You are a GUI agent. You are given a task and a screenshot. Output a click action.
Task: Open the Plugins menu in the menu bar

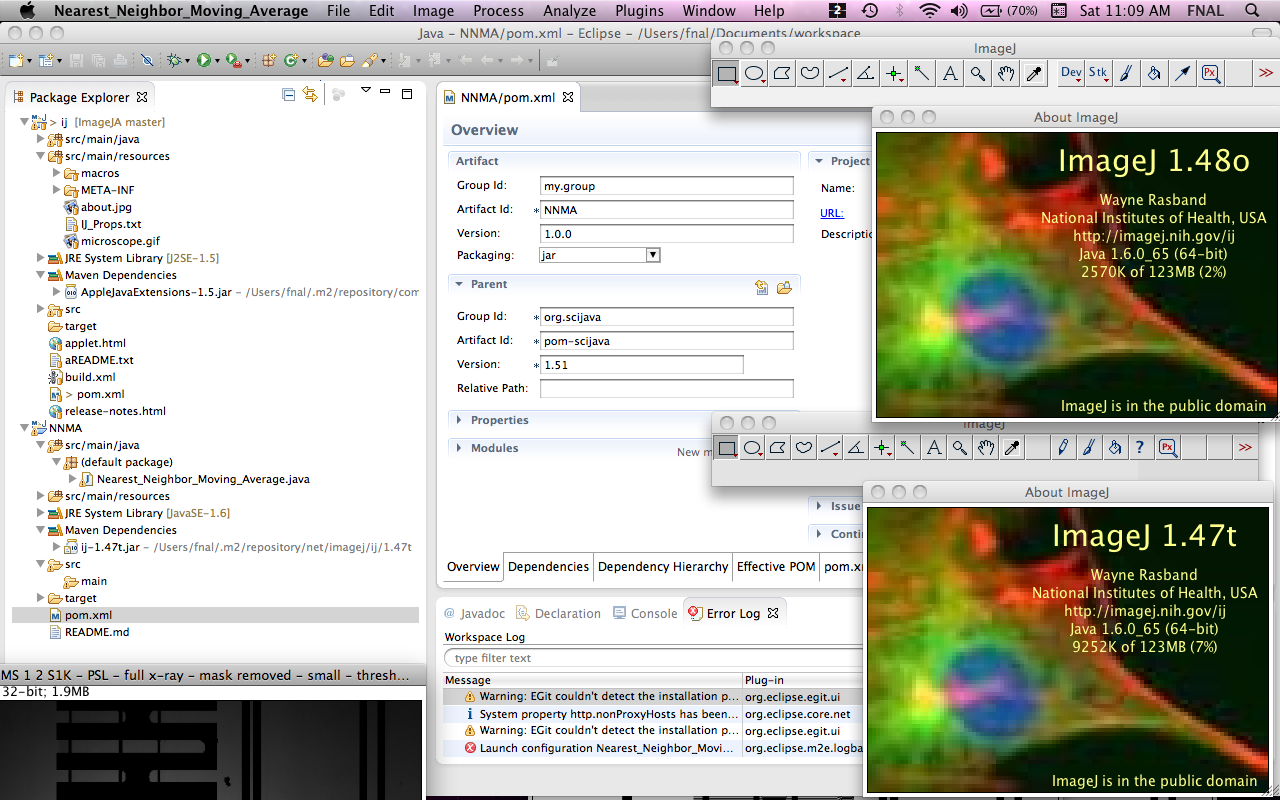coord(639,11)
